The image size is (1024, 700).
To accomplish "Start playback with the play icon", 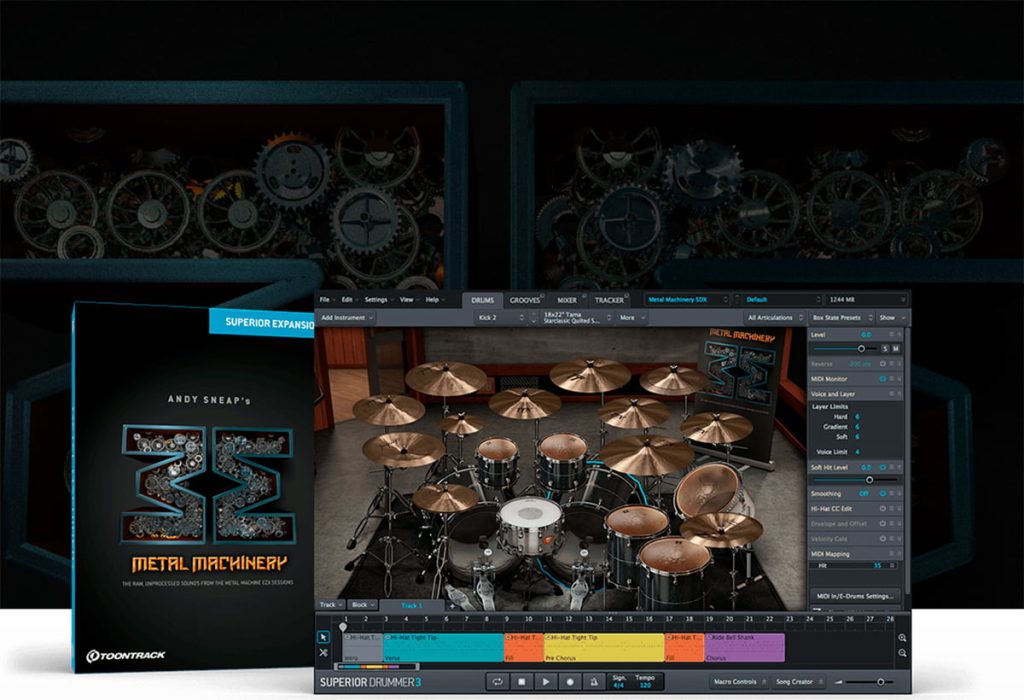I will [545, 682].
